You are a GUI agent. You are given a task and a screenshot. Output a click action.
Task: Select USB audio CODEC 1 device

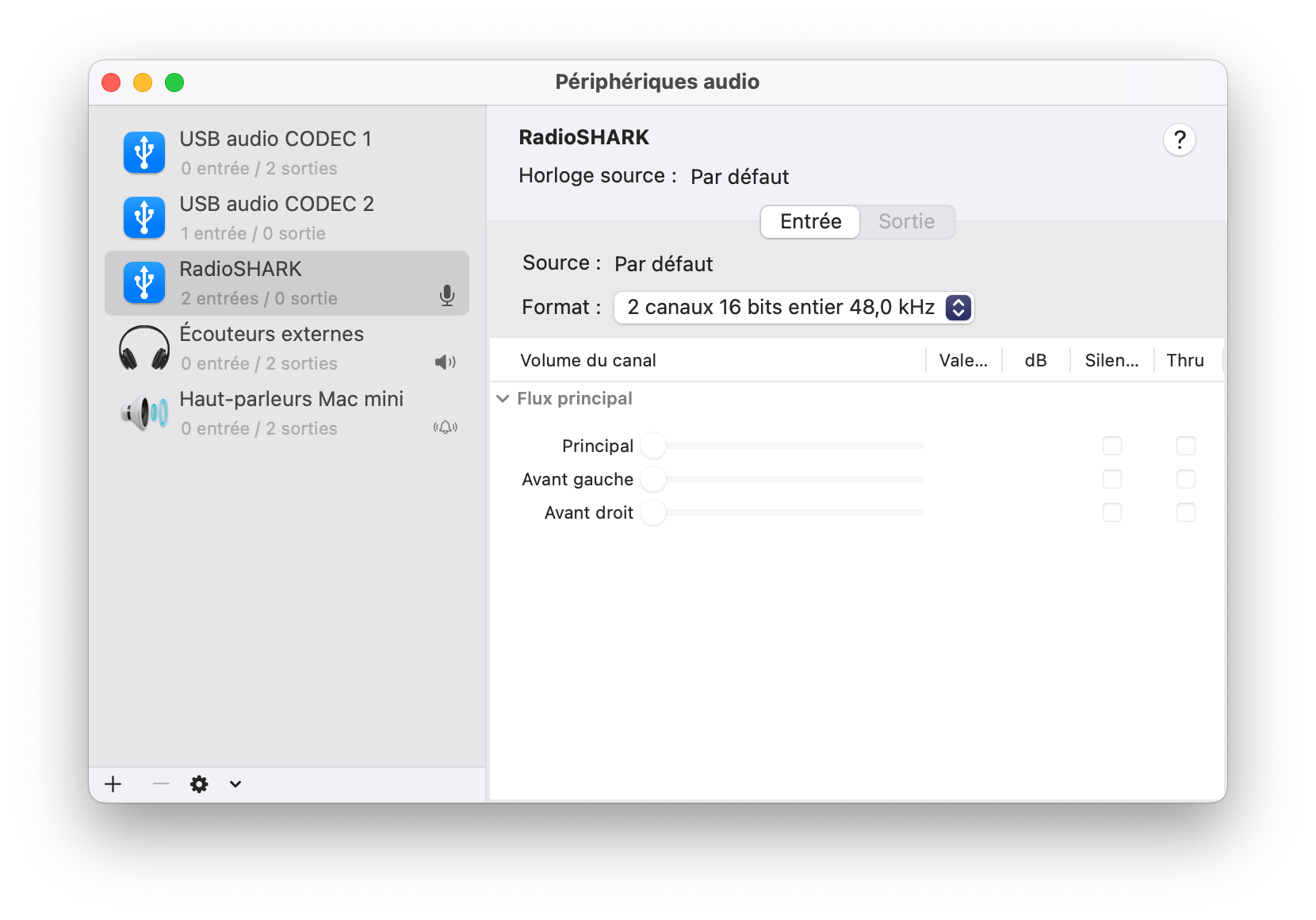287,153
